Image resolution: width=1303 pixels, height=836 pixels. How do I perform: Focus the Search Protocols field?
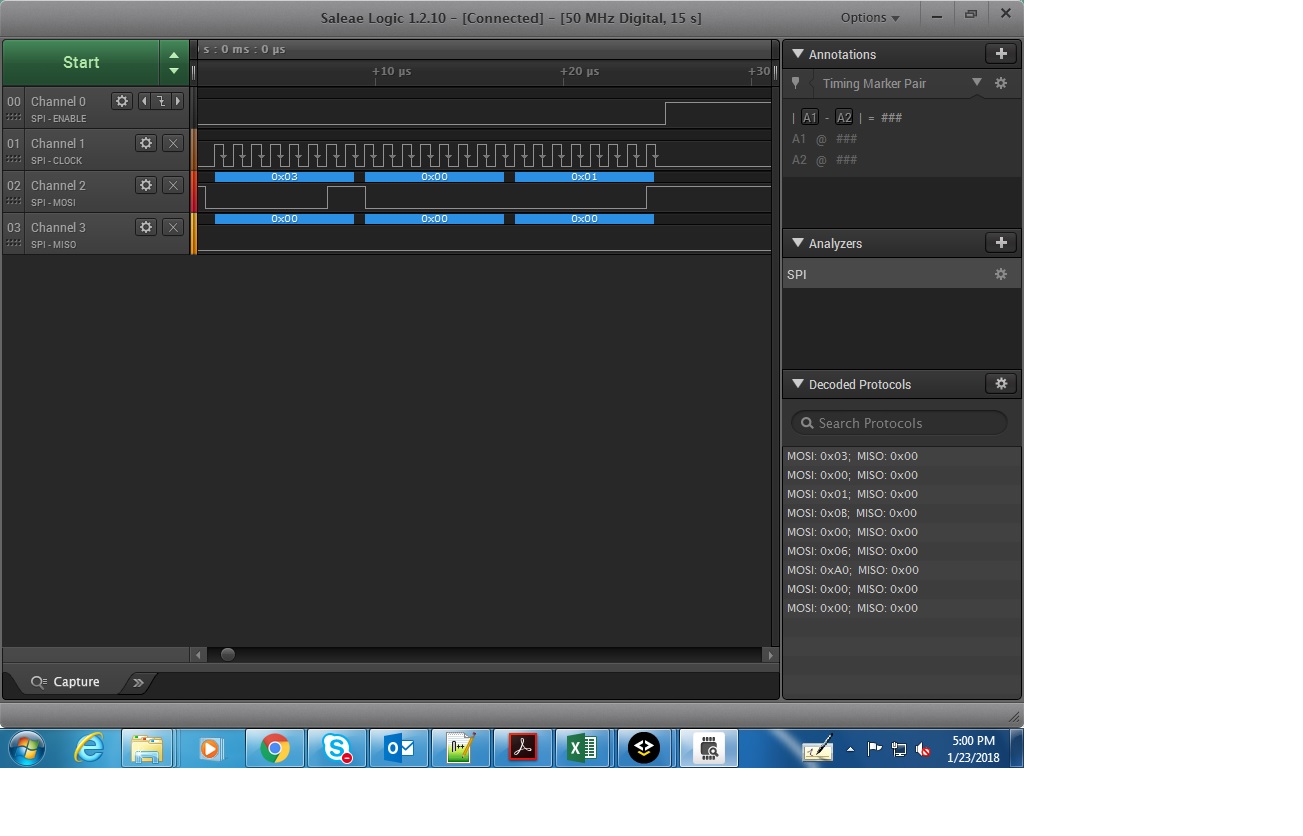pos(899,423)
